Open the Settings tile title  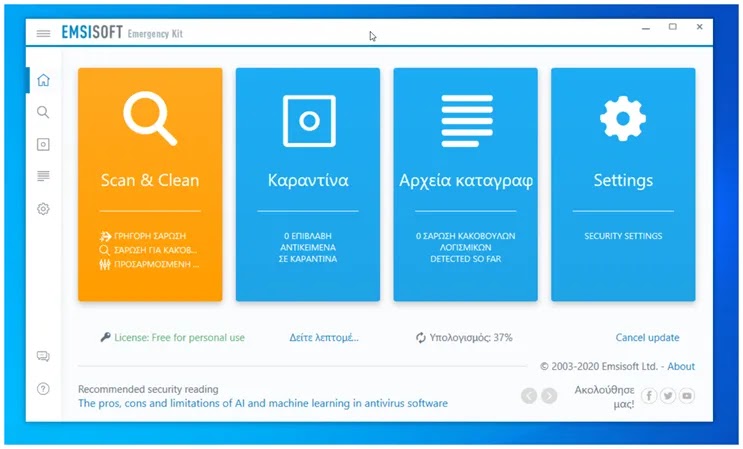tap(623, 181)
